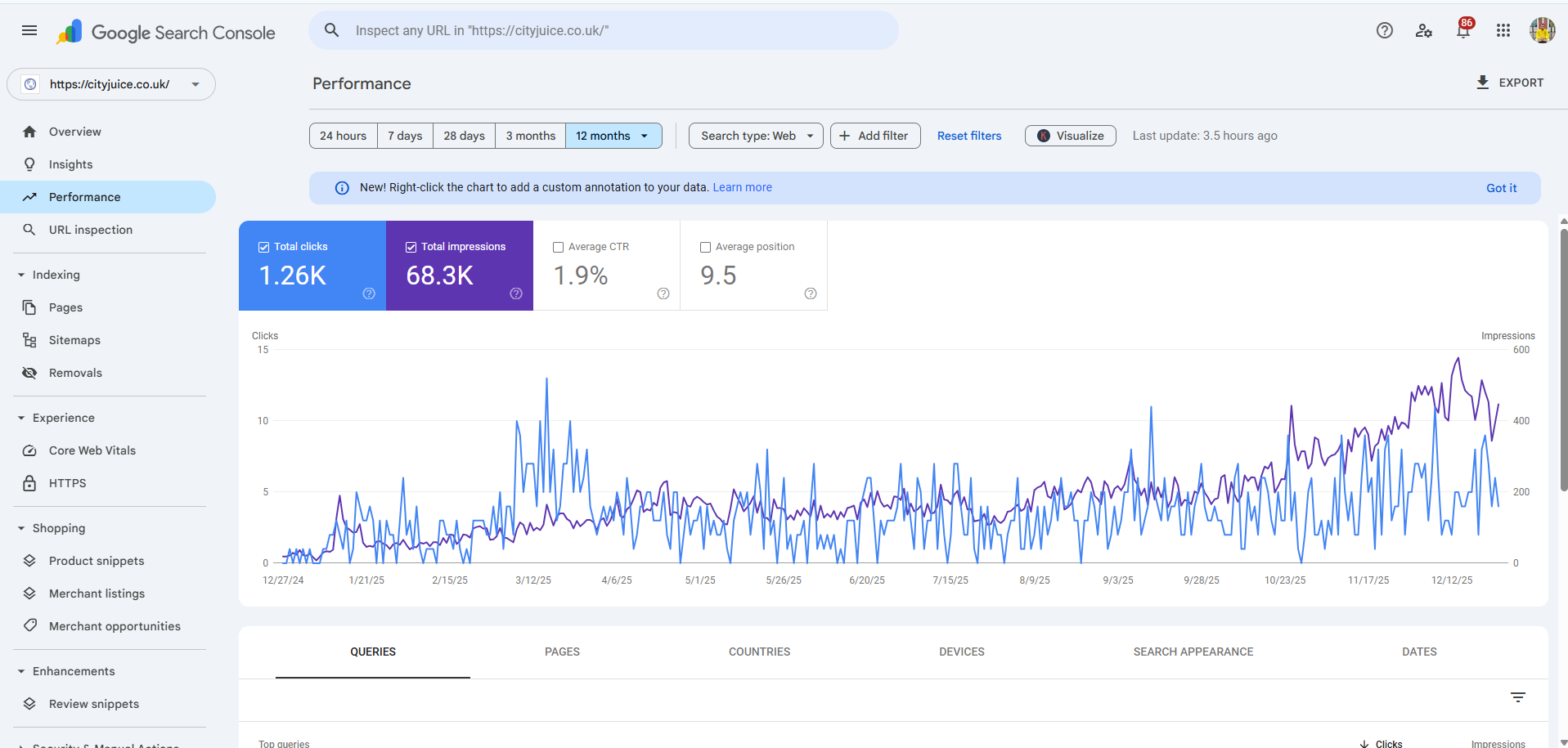Click the Reset filters link
This screenshot has width=1568, height=748.
click(968, 136)
